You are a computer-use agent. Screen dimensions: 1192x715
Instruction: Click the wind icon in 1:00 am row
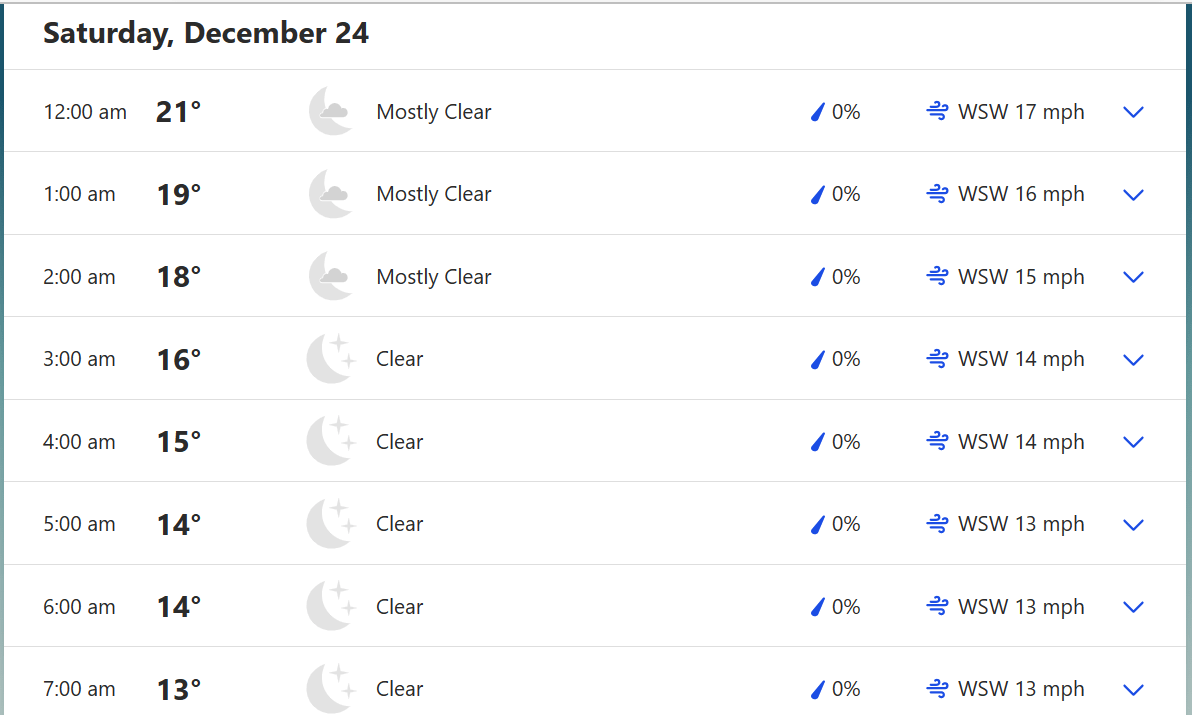(937, 194)
